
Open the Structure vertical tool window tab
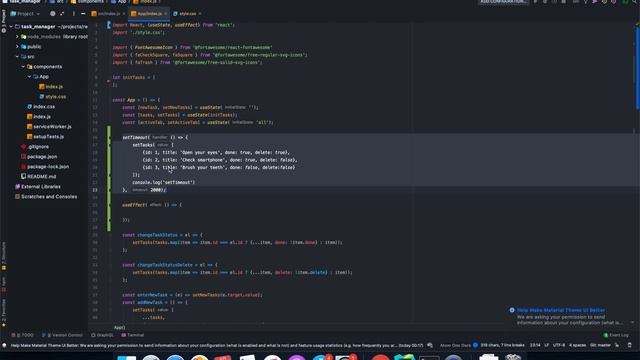click(x=4, y=256)
